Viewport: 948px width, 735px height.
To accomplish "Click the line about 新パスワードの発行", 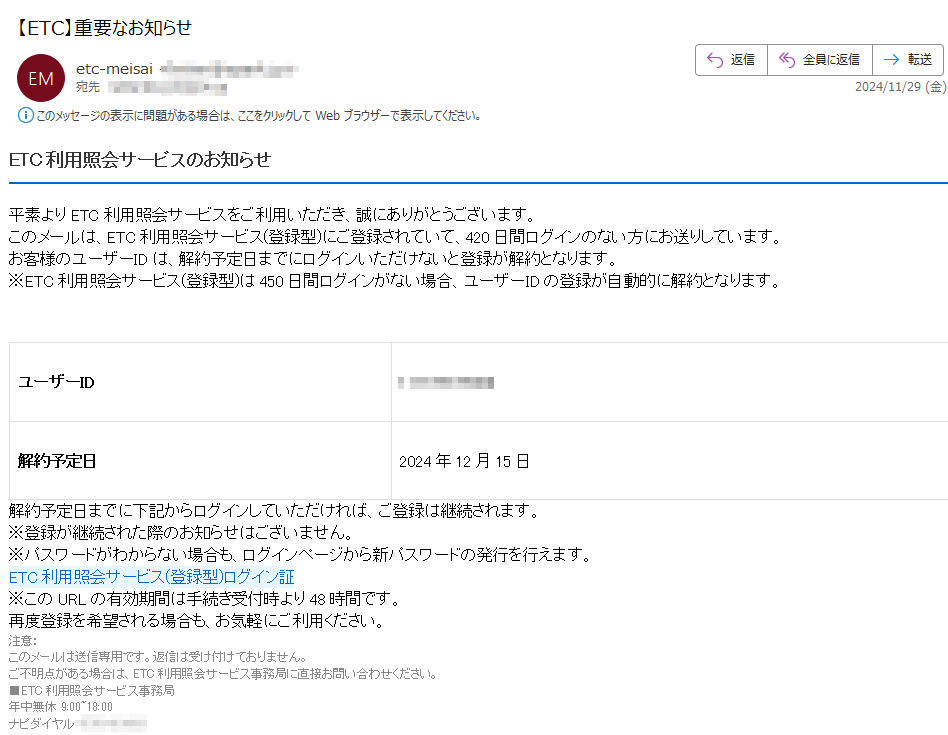I will pyautogui.click(x=300, y=554).
